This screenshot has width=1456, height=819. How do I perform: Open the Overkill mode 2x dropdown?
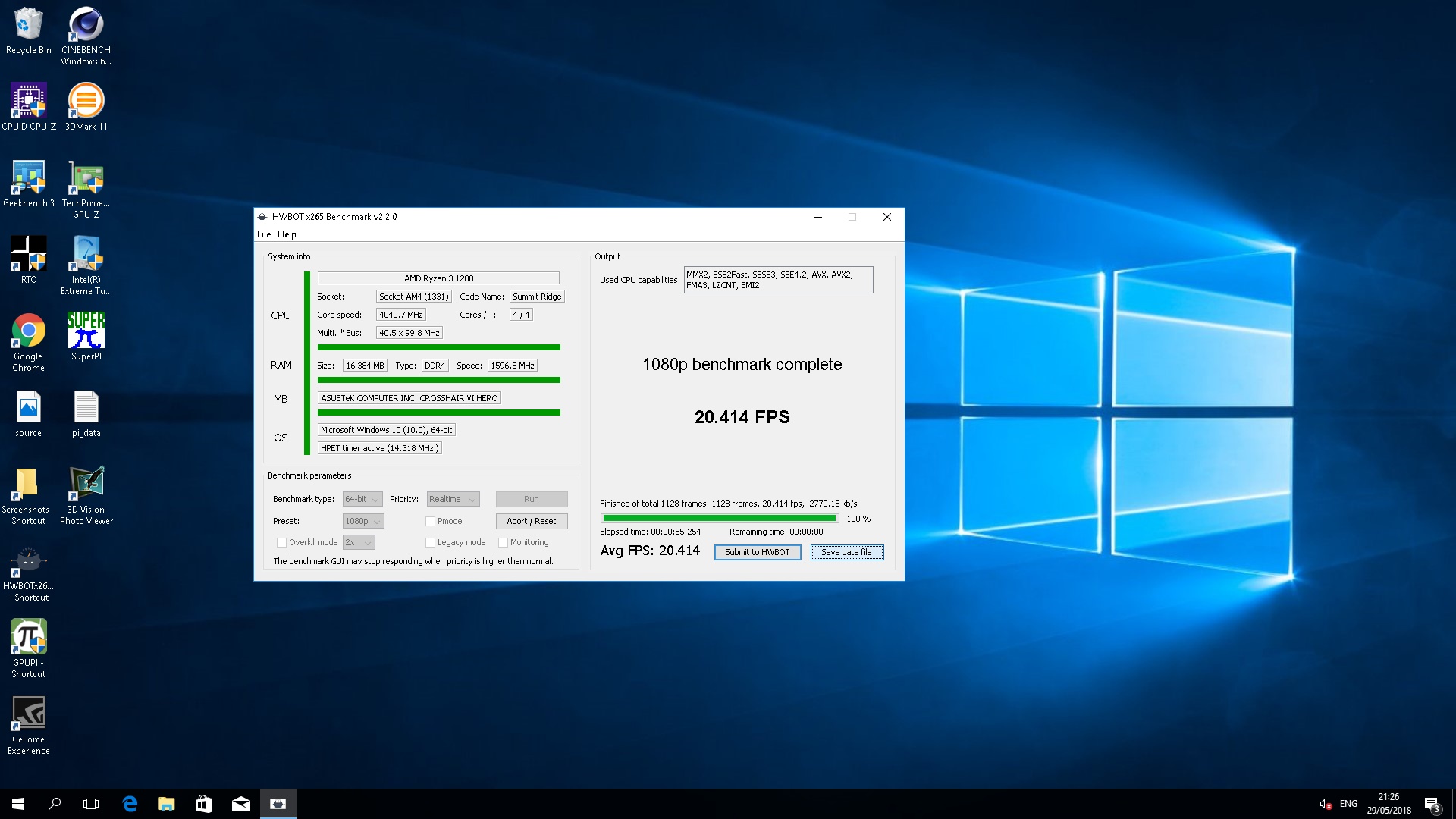pyautogui.click(x=359, y=542)
